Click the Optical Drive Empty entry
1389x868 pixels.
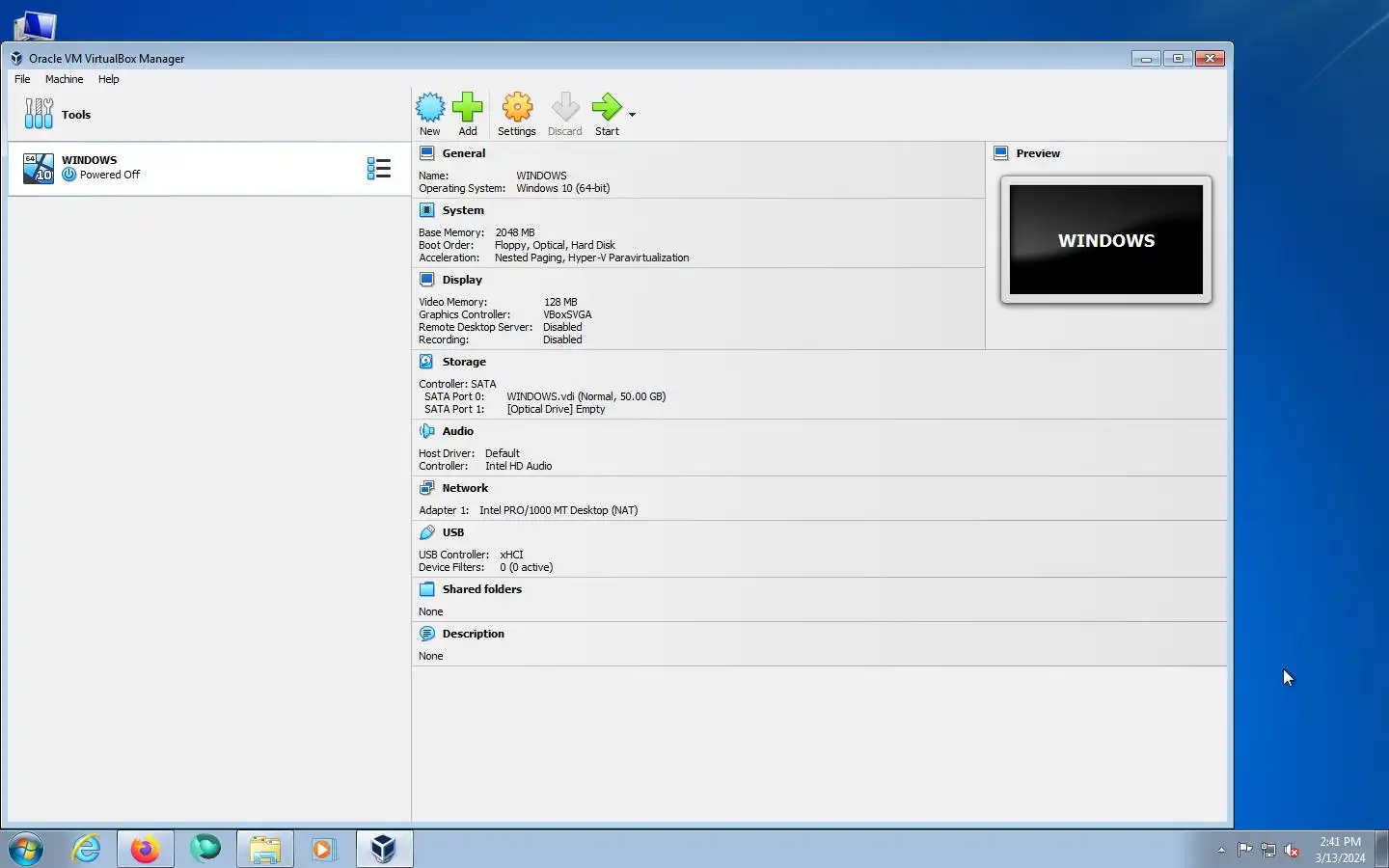tap(557, 408)
